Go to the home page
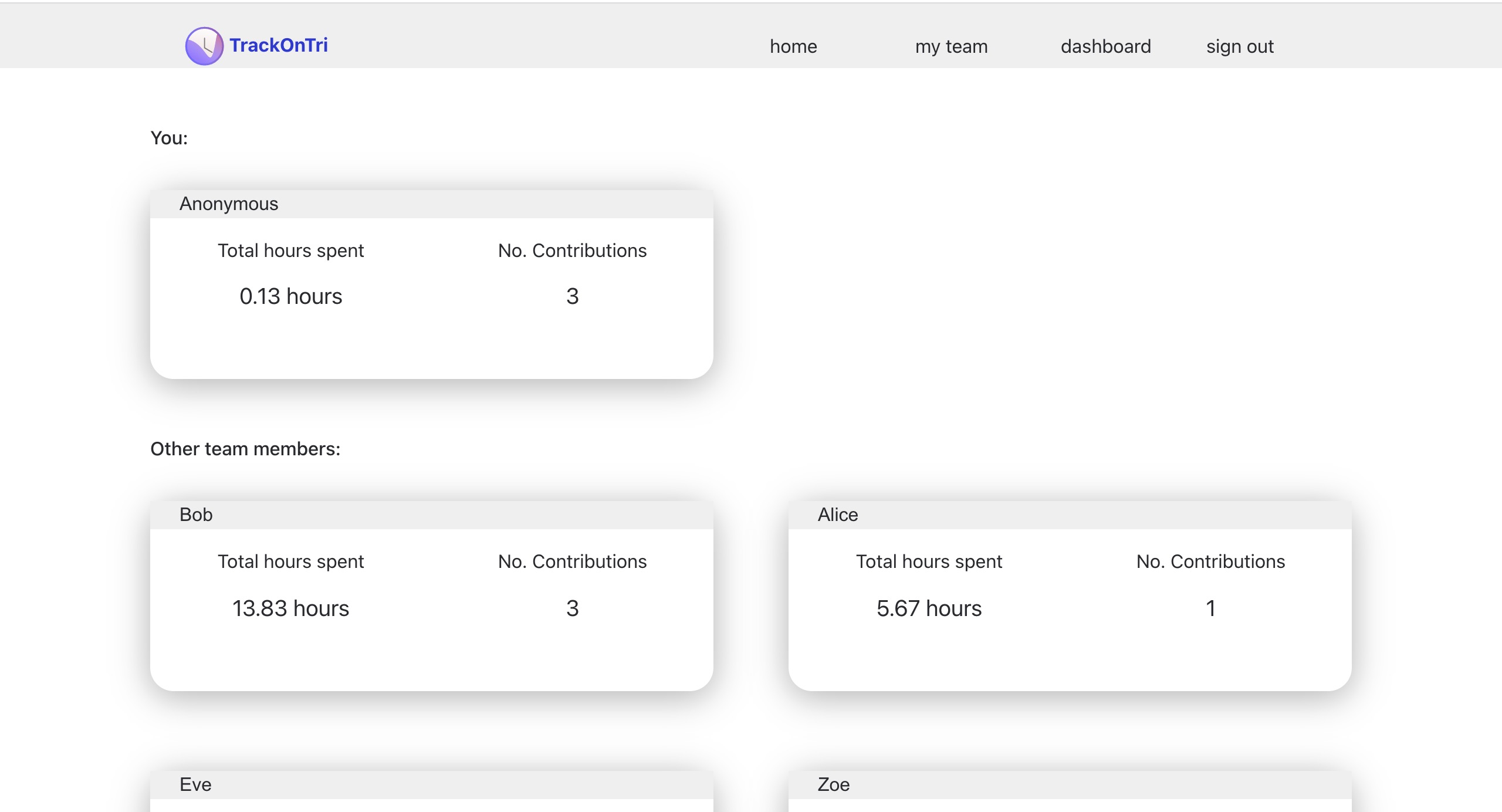1502x812 pixels. point(793,46)
